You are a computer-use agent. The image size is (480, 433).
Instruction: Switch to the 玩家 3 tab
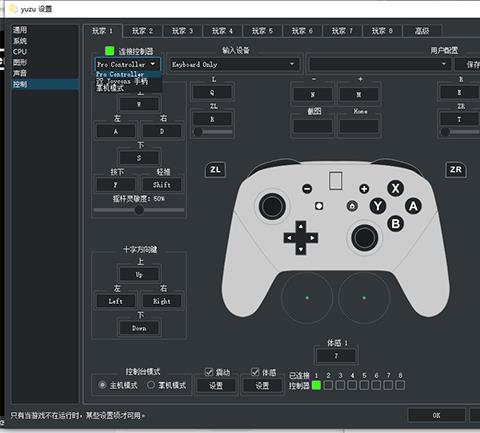(182, 31)
